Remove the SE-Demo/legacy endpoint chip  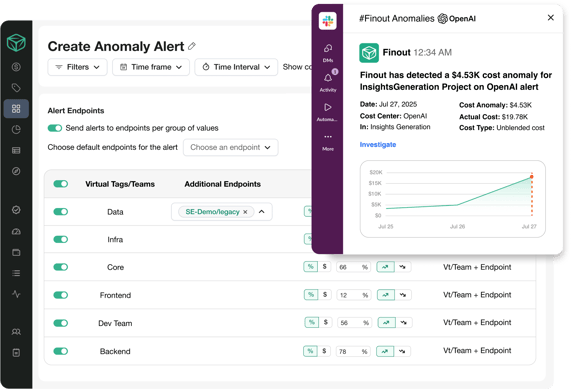pyautogui.click(x=245, y=212)
